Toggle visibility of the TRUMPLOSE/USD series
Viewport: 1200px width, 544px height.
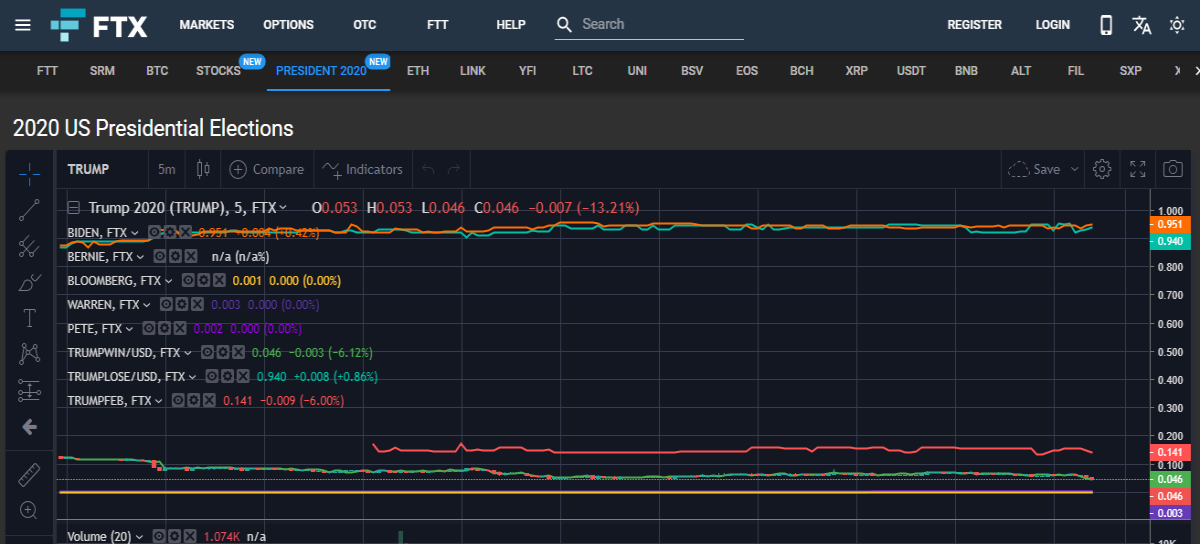point(212,376)
